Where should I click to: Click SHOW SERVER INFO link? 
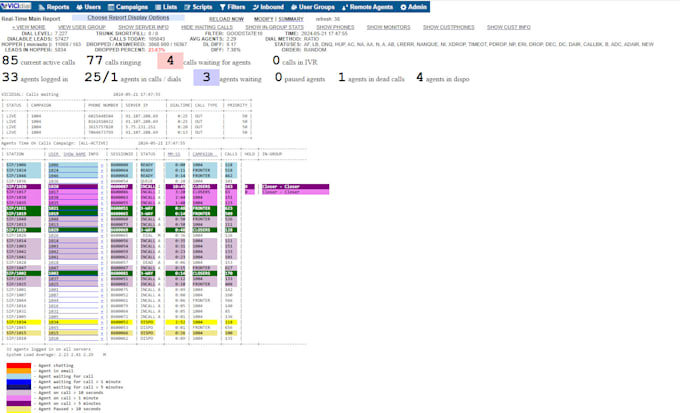(144, 27)
